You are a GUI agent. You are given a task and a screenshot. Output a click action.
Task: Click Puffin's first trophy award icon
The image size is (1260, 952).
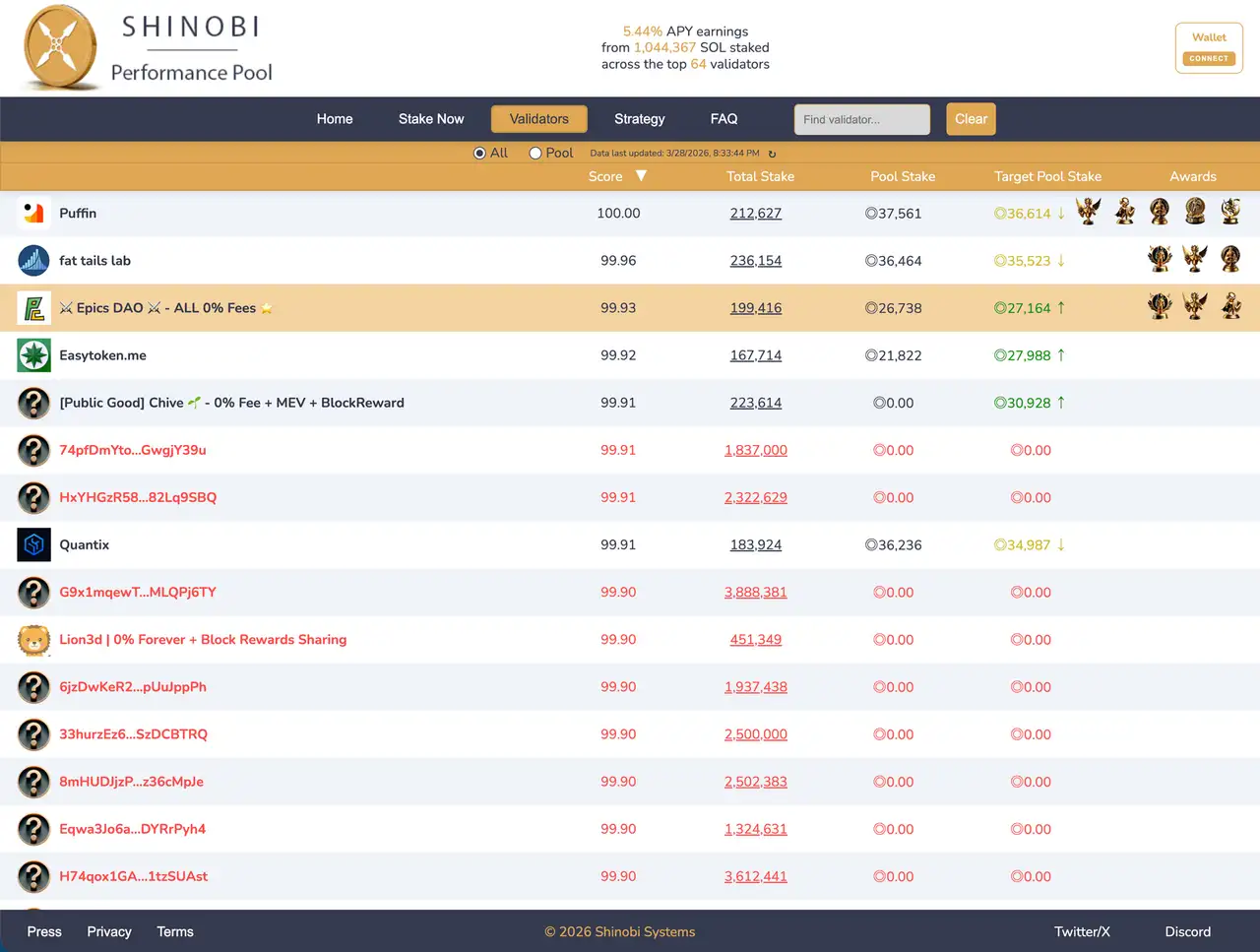click(x=1088, y=211)
